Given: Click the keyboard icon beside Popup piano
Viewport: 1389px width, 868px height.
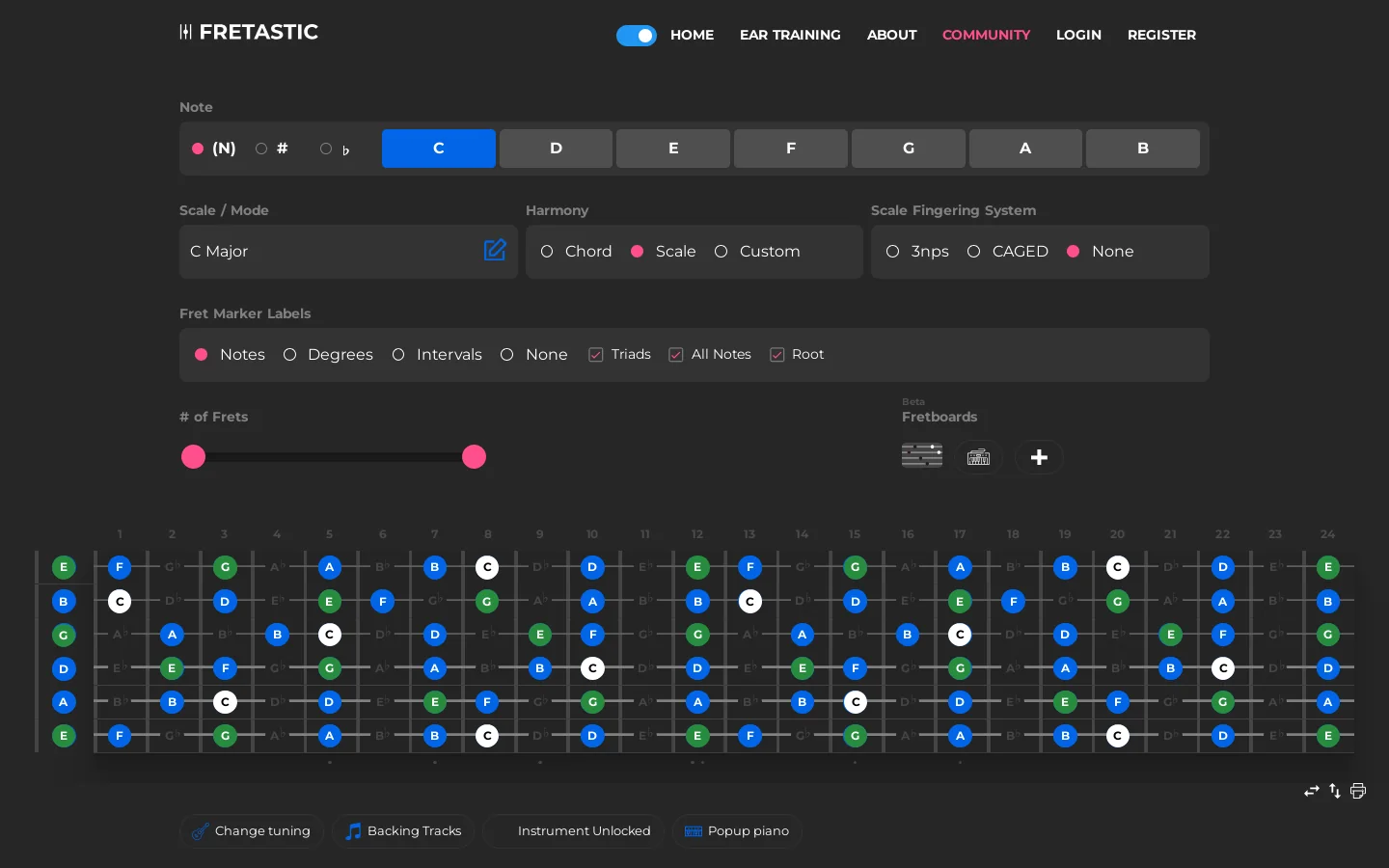Looking at the screenshot, I should (x=694, y=831).
